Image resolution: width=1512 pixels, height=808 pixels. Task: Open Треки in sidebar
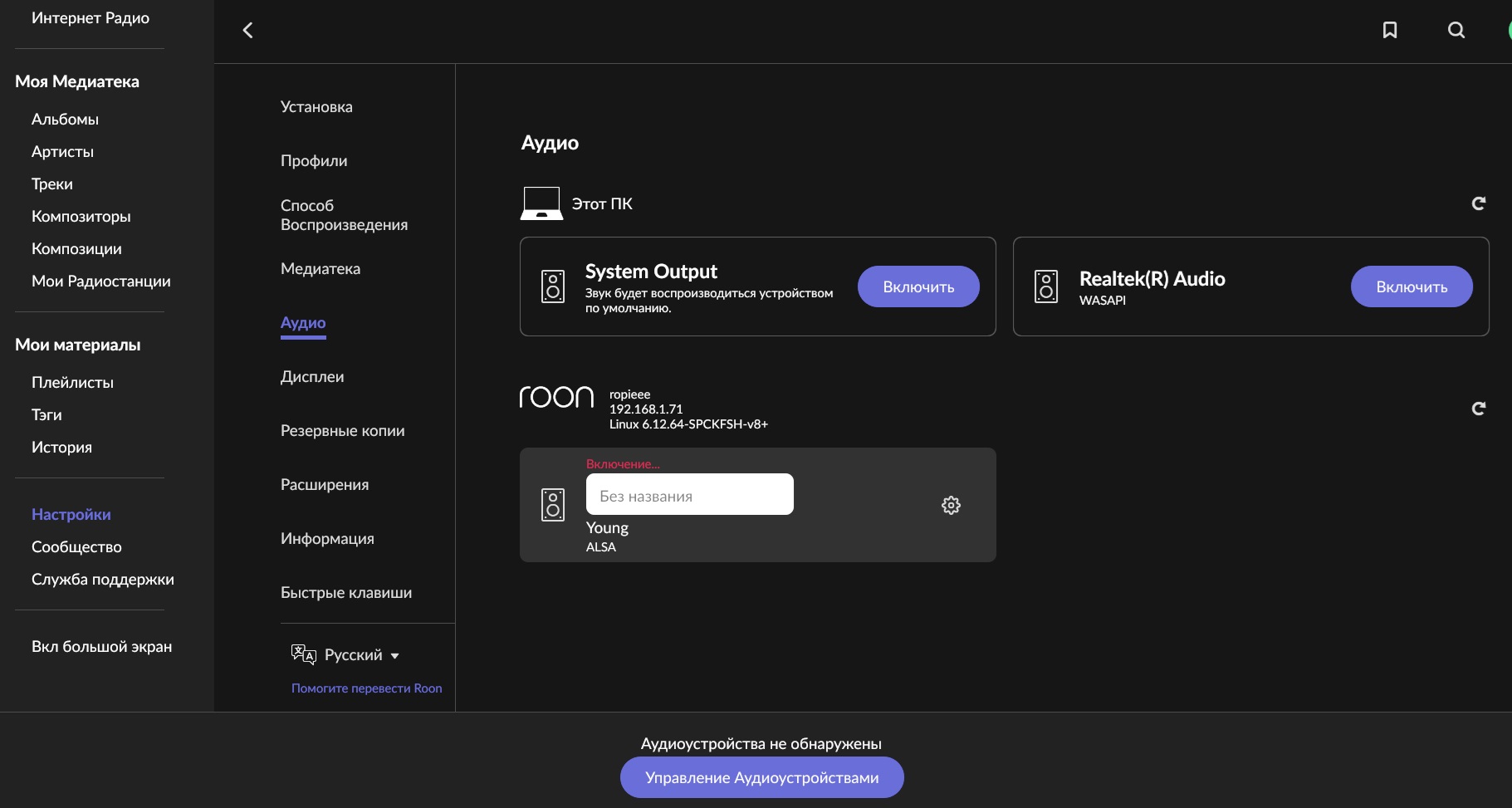pyautogui.click(x=51, y=184)
